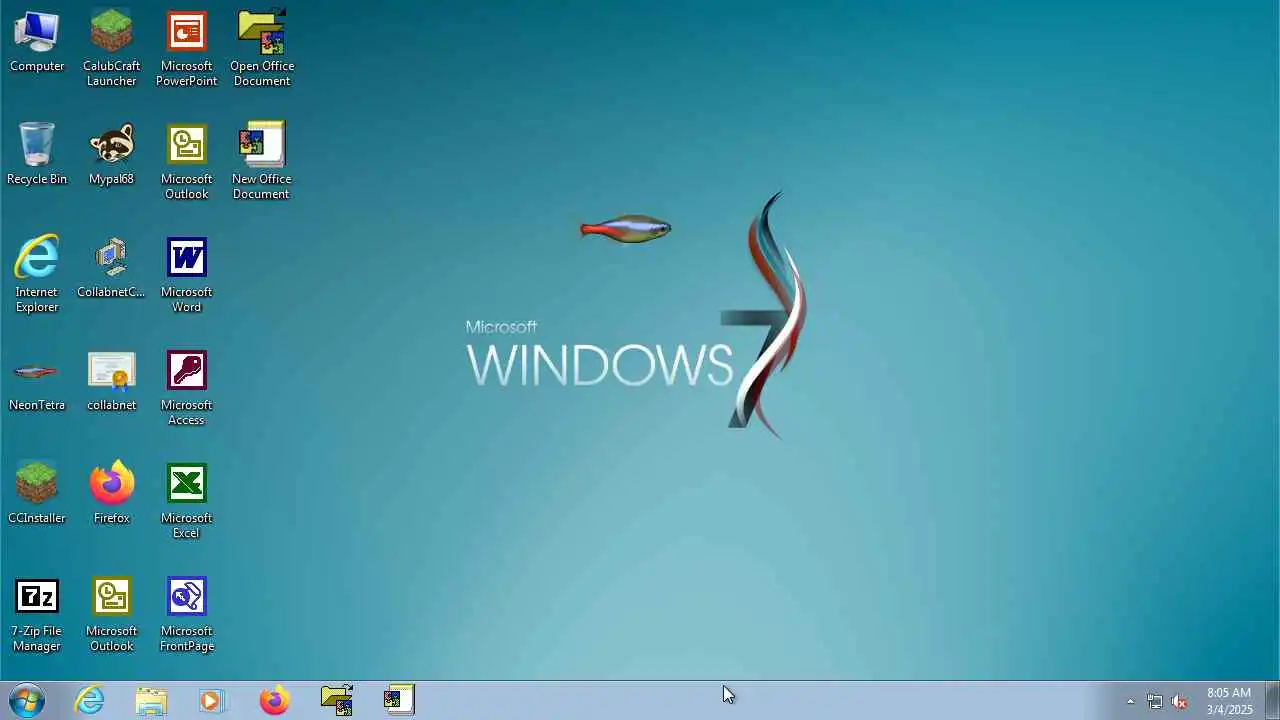Select the Microsoft Word desktop icon
The height and width of the screenshot is (720, 1280).
point(186,275)
